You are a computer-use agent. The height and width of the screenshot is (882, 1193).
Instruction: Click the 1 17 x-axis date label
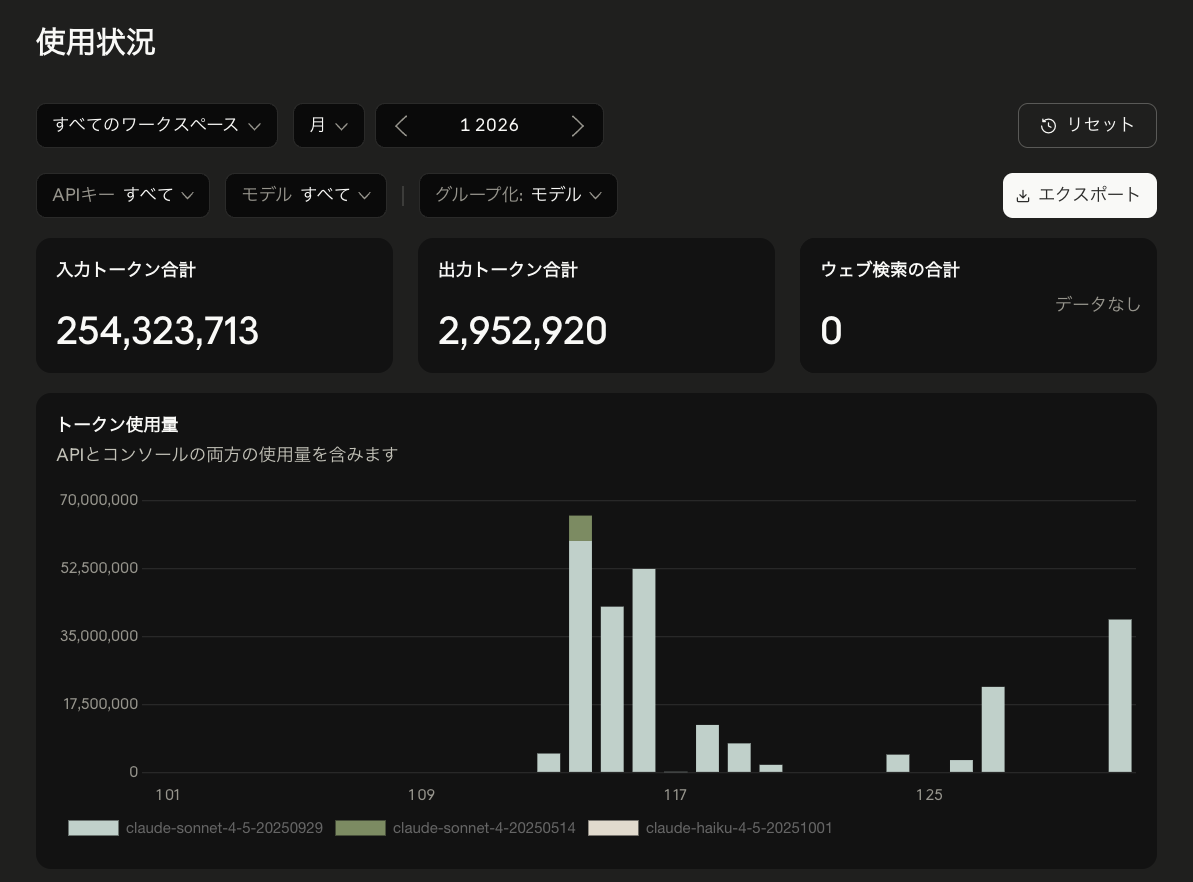(x=675, y=795)
